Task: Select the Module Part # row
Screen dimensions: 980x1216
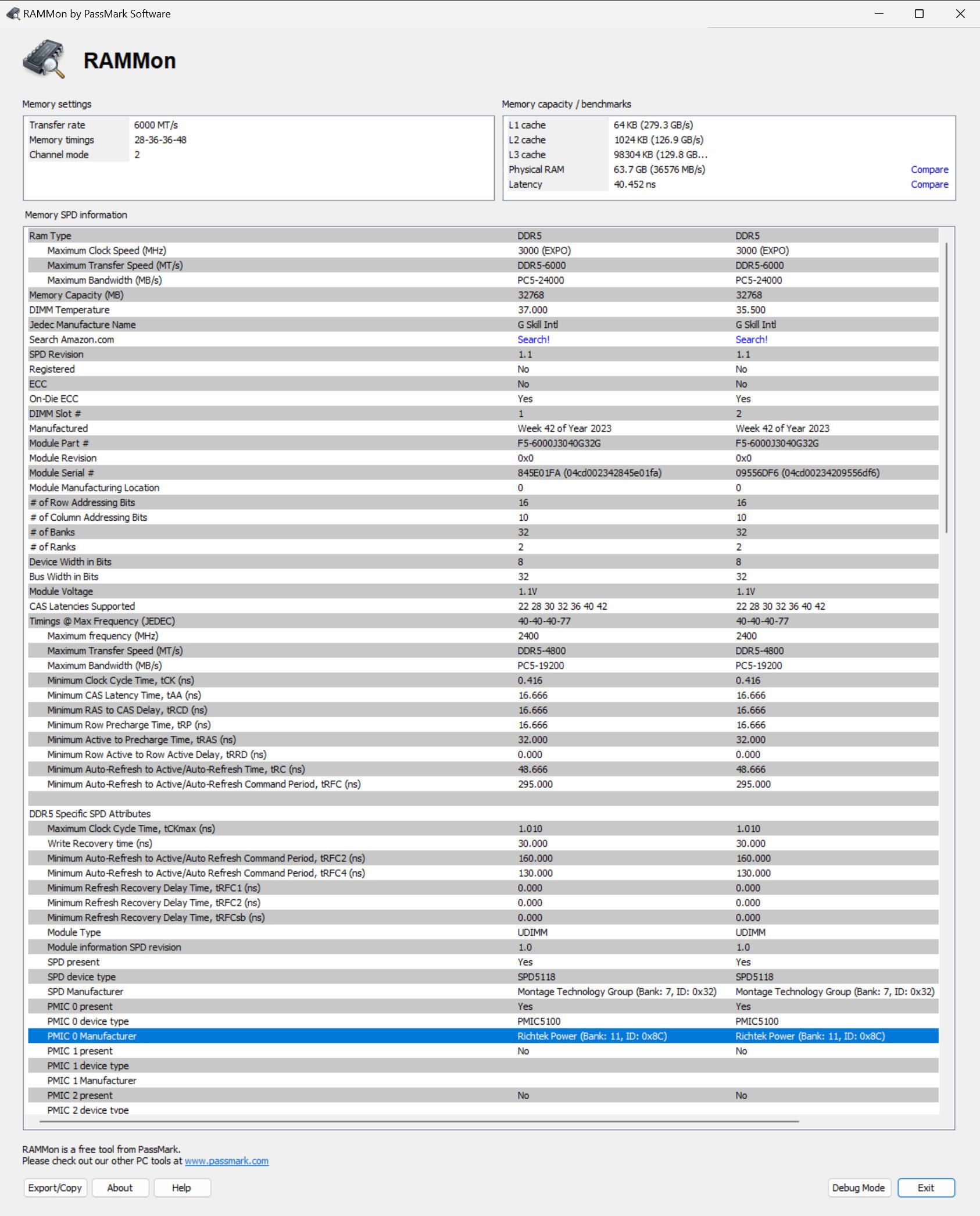Action: pyautogui.click(x=483, y=443)
